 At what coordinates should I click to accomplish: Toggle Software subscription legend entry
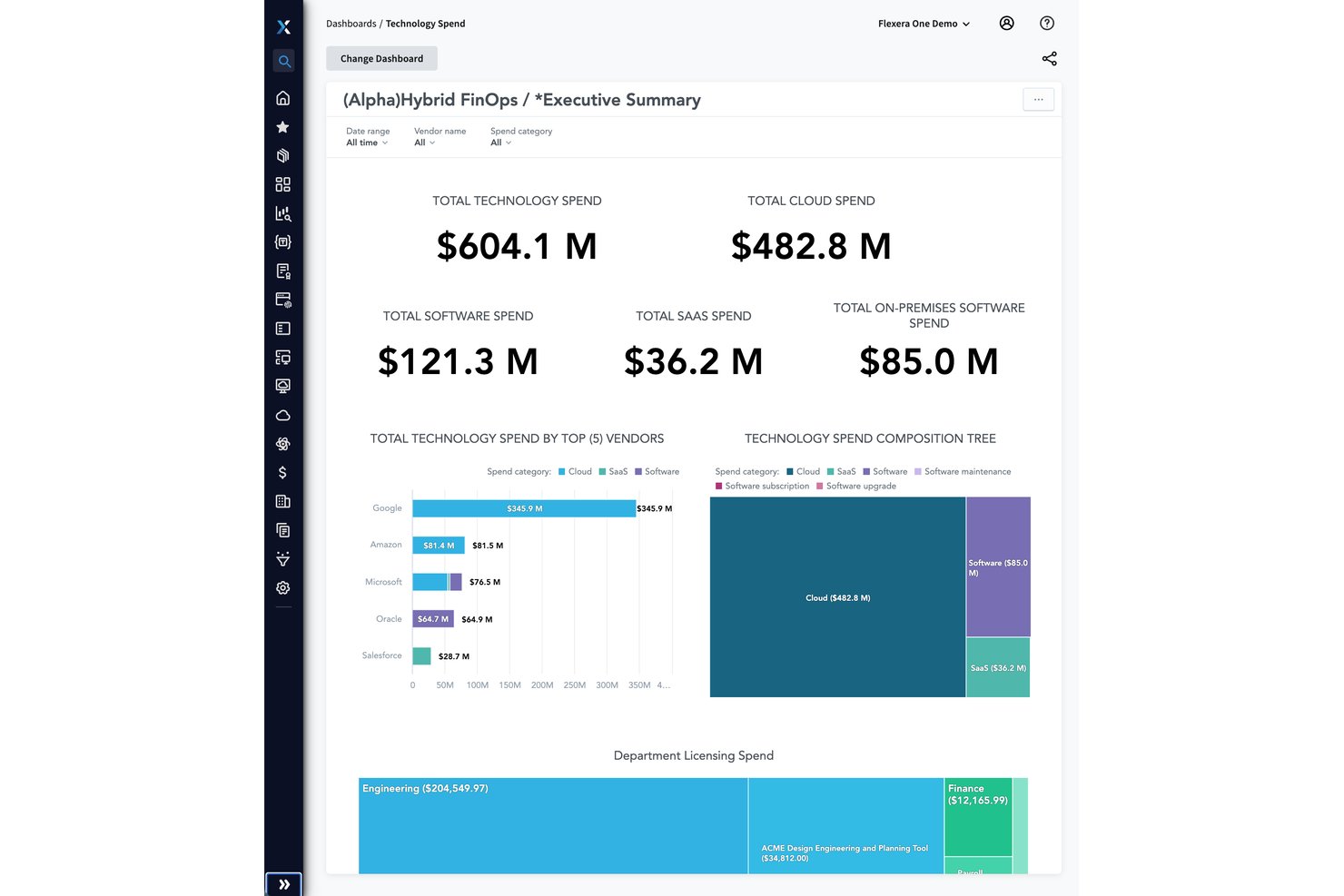coord(762,487)
